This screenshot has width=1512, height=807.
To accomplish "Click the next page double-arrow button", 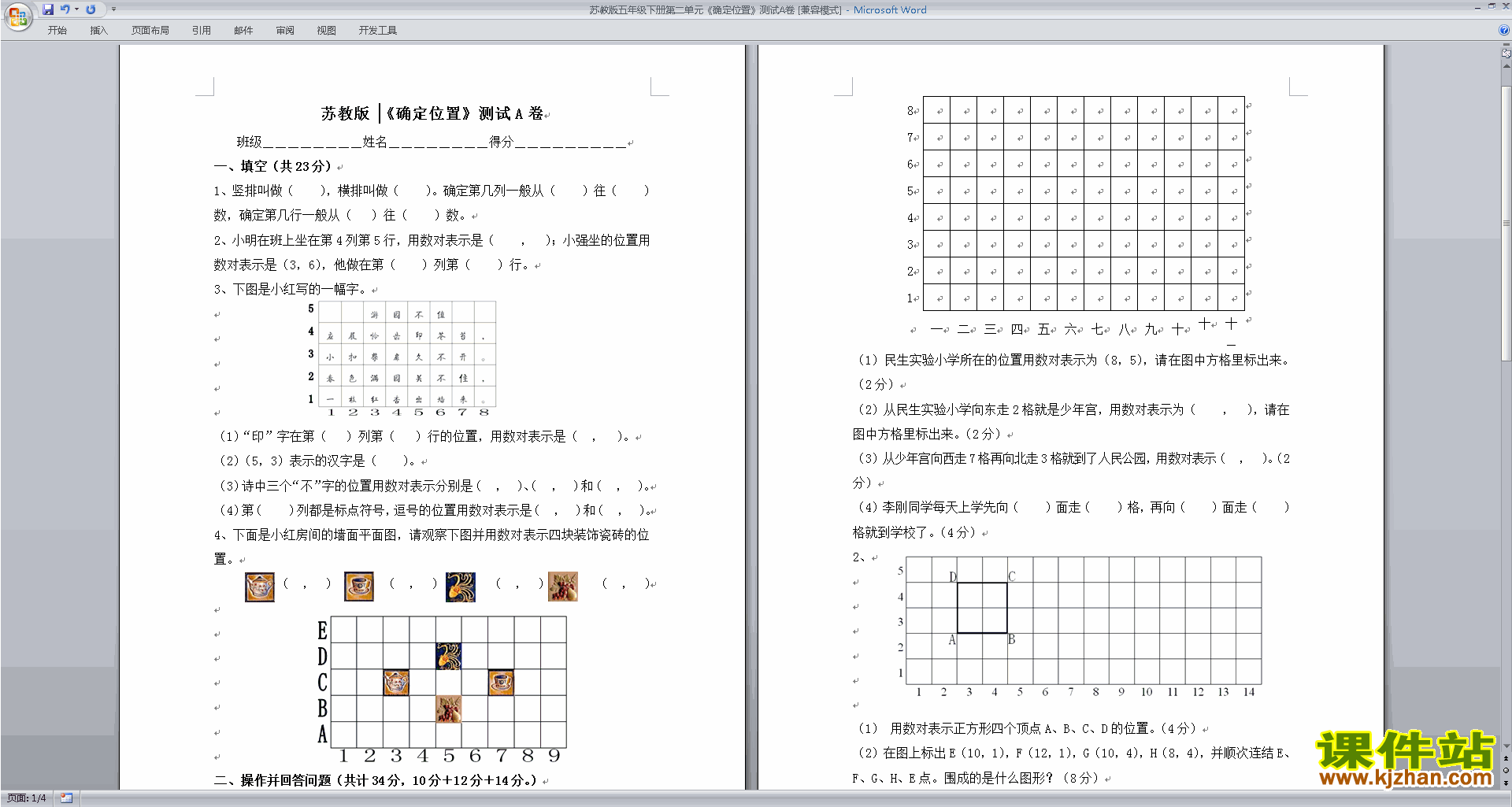I will (1506, 783).
